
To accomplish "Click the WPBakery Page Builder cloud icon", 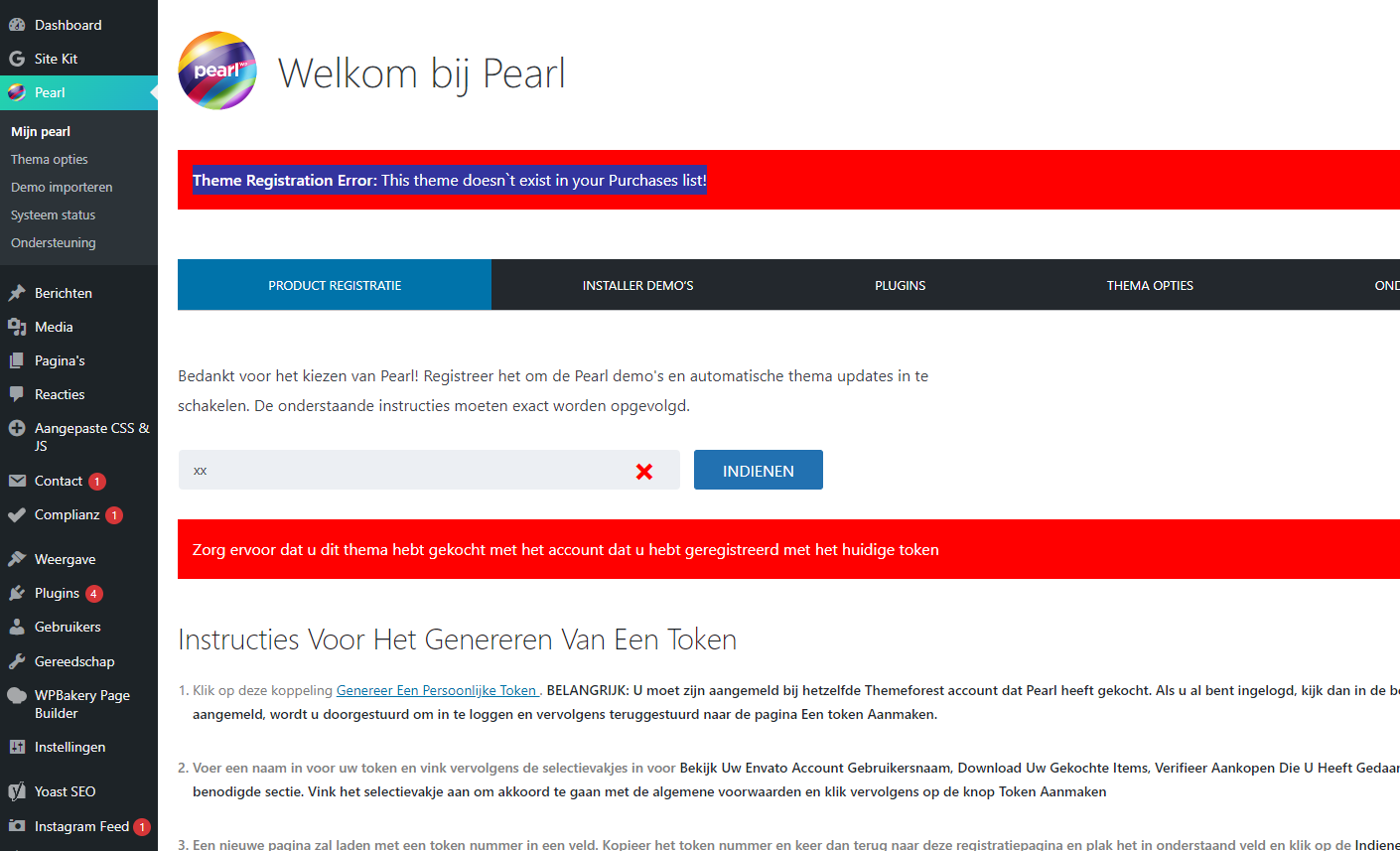I will click(x=17, y=695).
